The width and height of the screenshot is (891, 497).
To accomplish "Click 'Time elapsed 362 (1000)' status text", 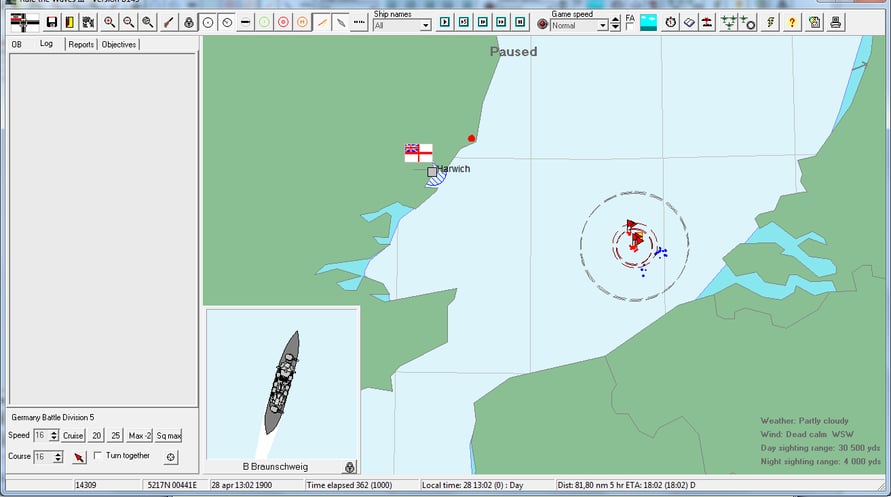I will tap(349, 485).
